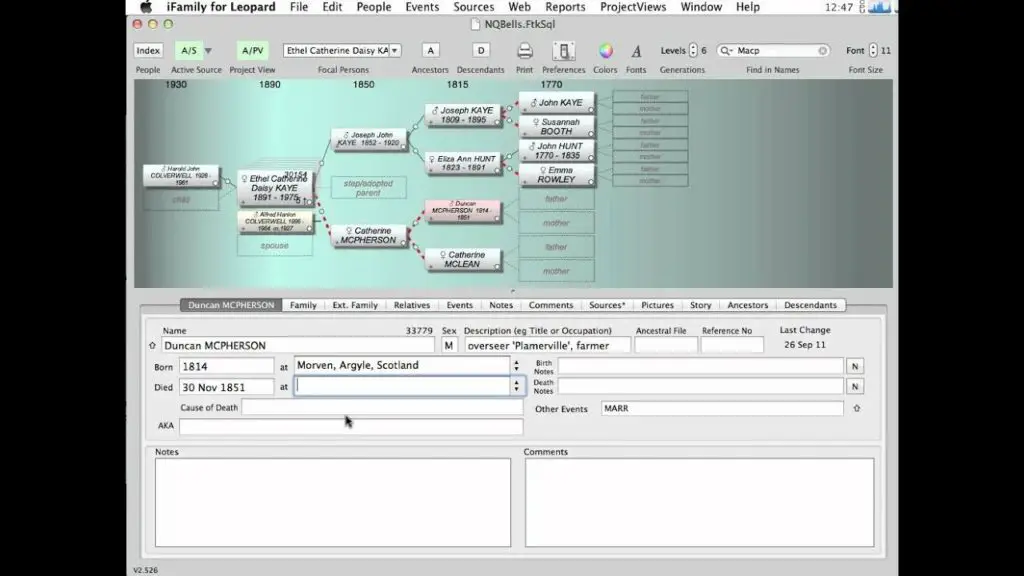Toggle the A/PV Project View button
The image size is (1024, 576).
pos(253,50)
